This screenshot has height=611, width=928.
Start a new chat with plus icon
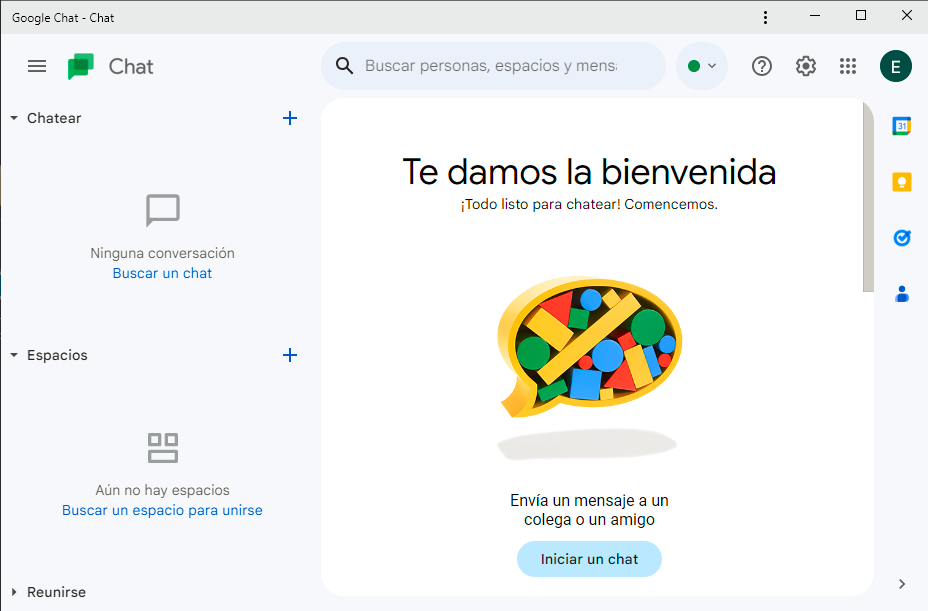click(x=290, y=118)
